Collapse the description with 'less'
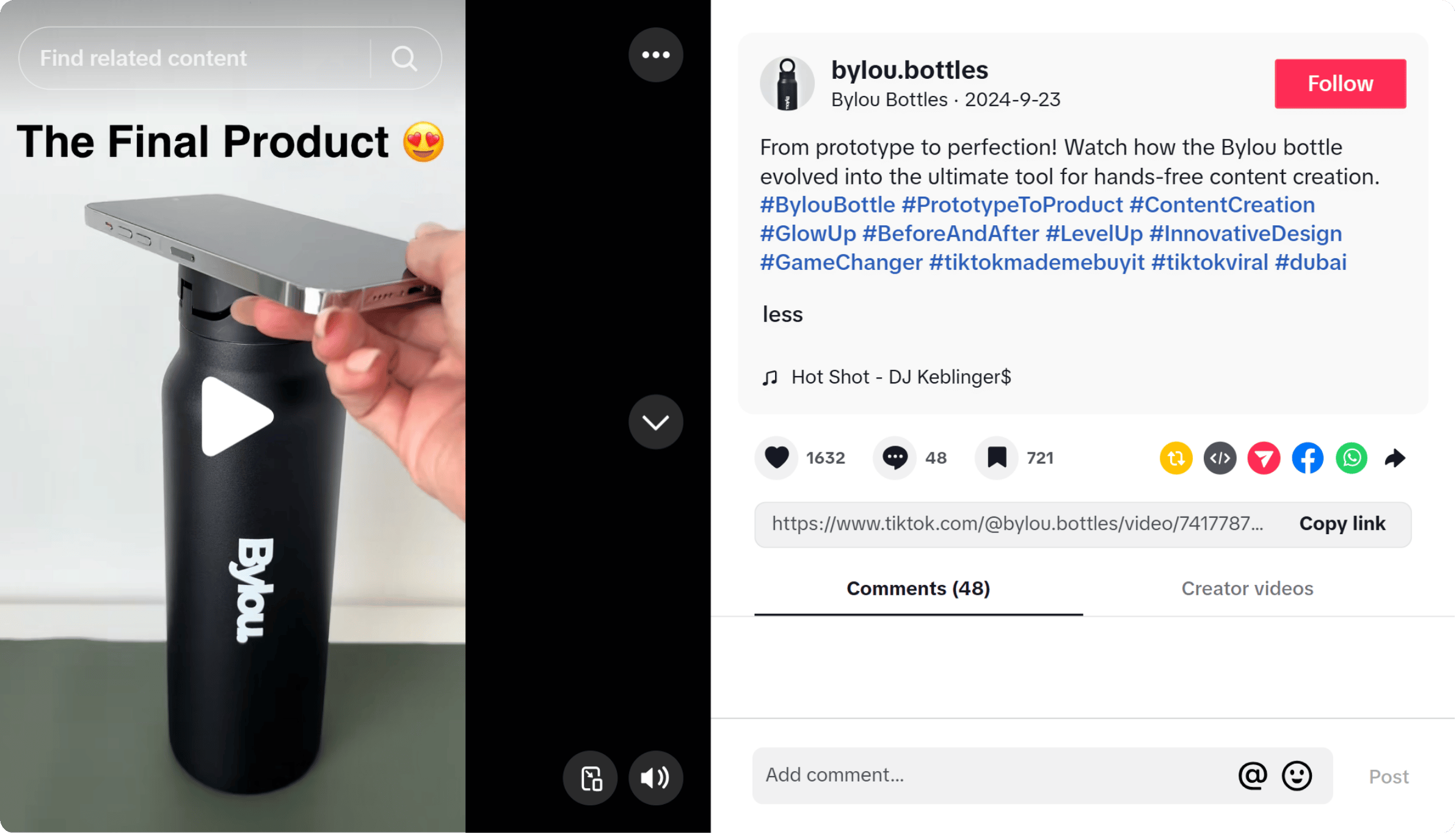 [782, 314]
